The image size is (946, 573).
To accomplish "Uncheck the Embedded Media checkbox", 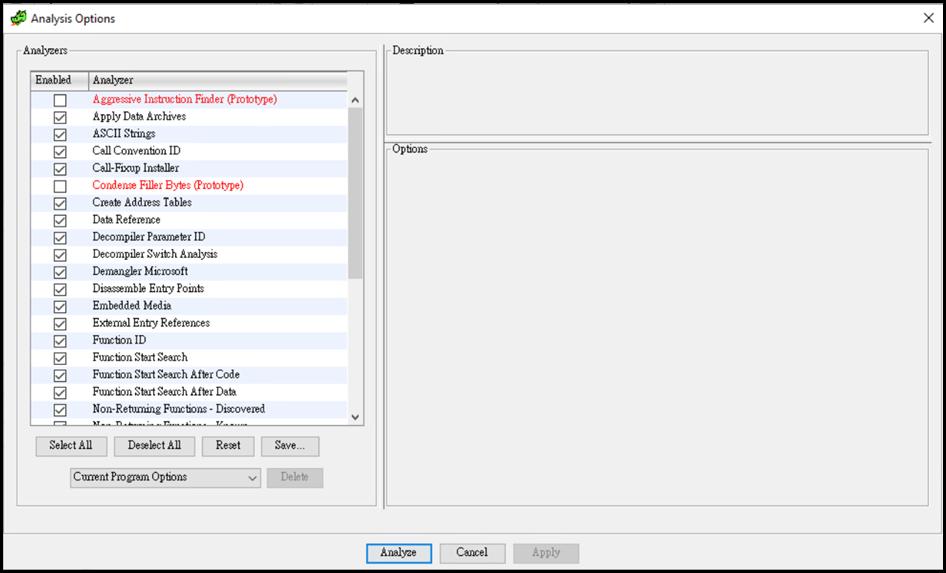I will [x=60, y=306].
